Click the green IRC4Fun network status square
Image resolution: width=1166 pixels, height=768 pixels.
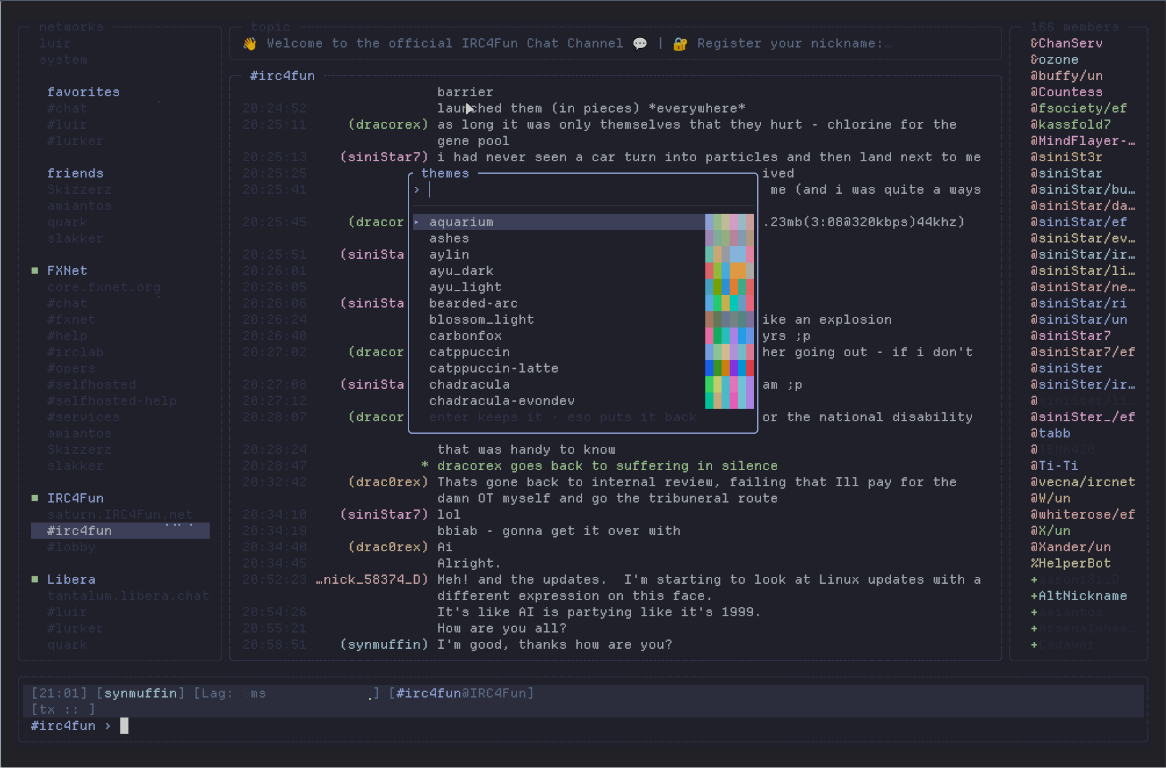point(35,498)
